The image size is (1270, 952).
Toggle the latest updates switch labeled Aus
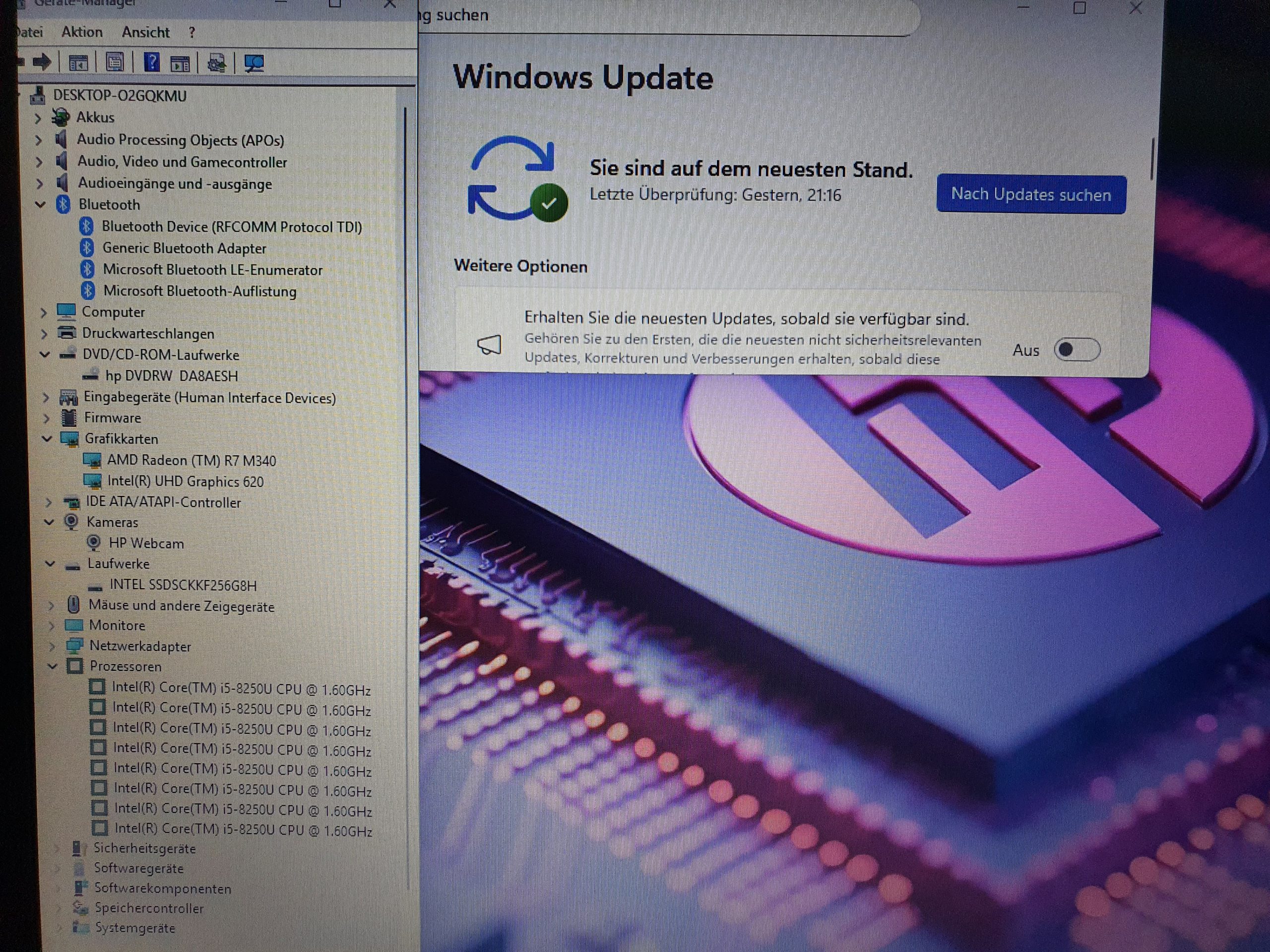1077,350
